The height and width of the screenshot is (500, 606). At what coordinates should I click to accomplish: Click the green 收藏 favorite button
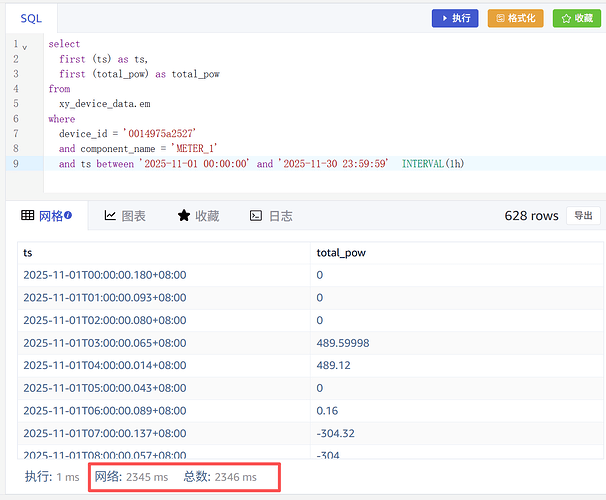(577, 18)
